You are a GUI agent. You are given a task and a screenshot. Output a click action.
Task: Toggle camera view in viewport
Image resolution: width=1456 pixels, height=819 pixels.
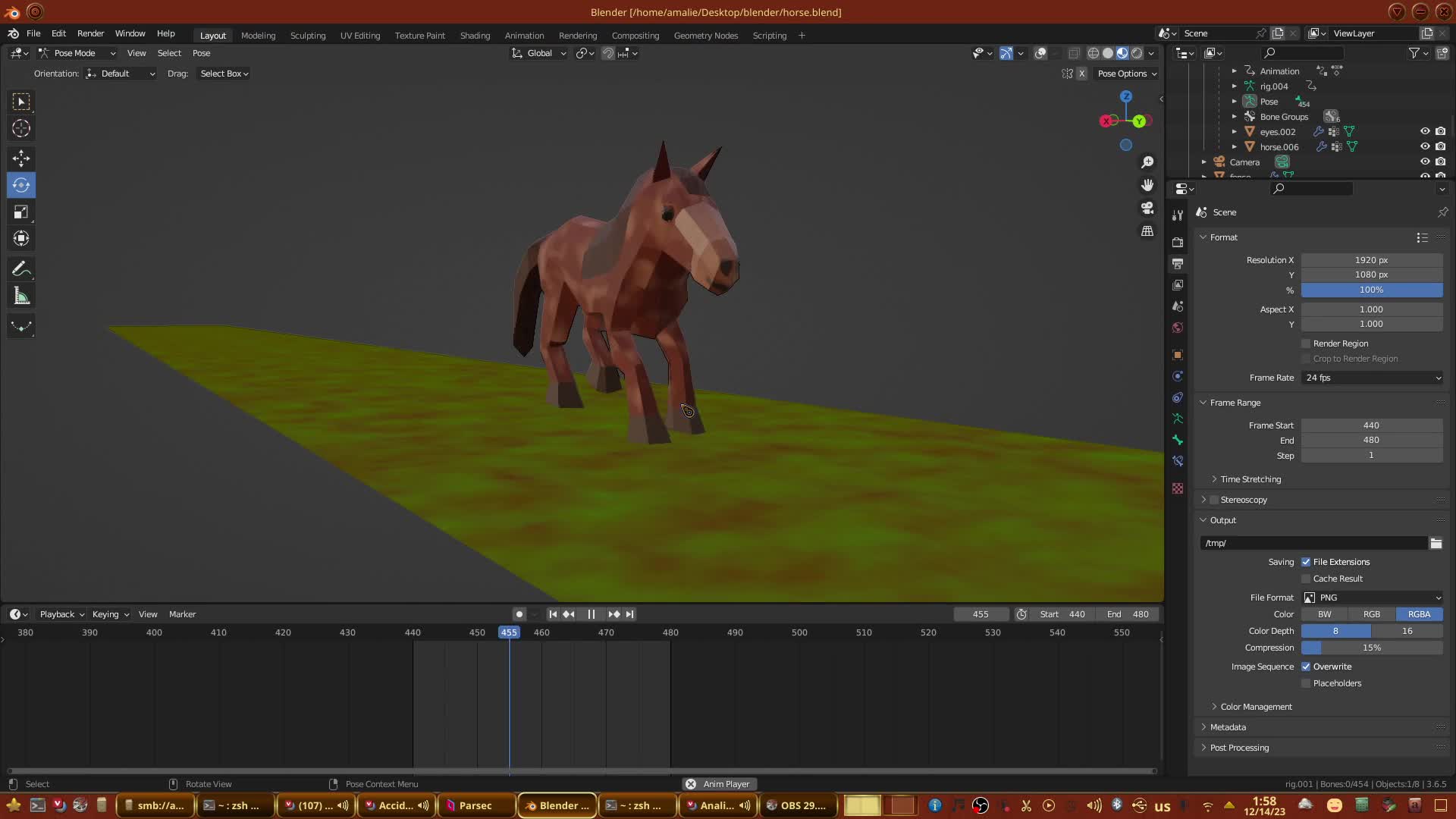point(1147,208)
